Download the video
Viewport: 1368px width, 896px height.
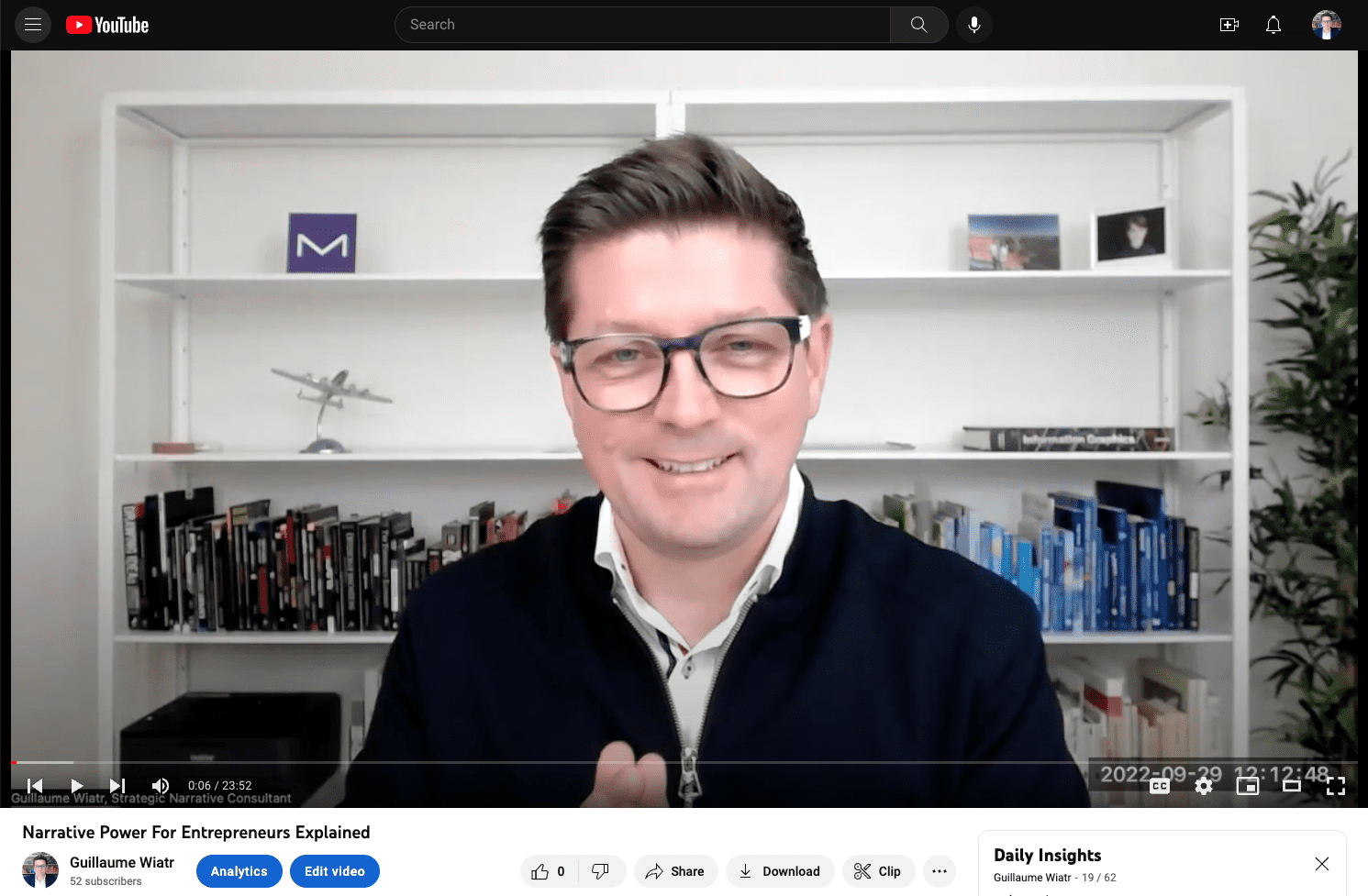780,871
